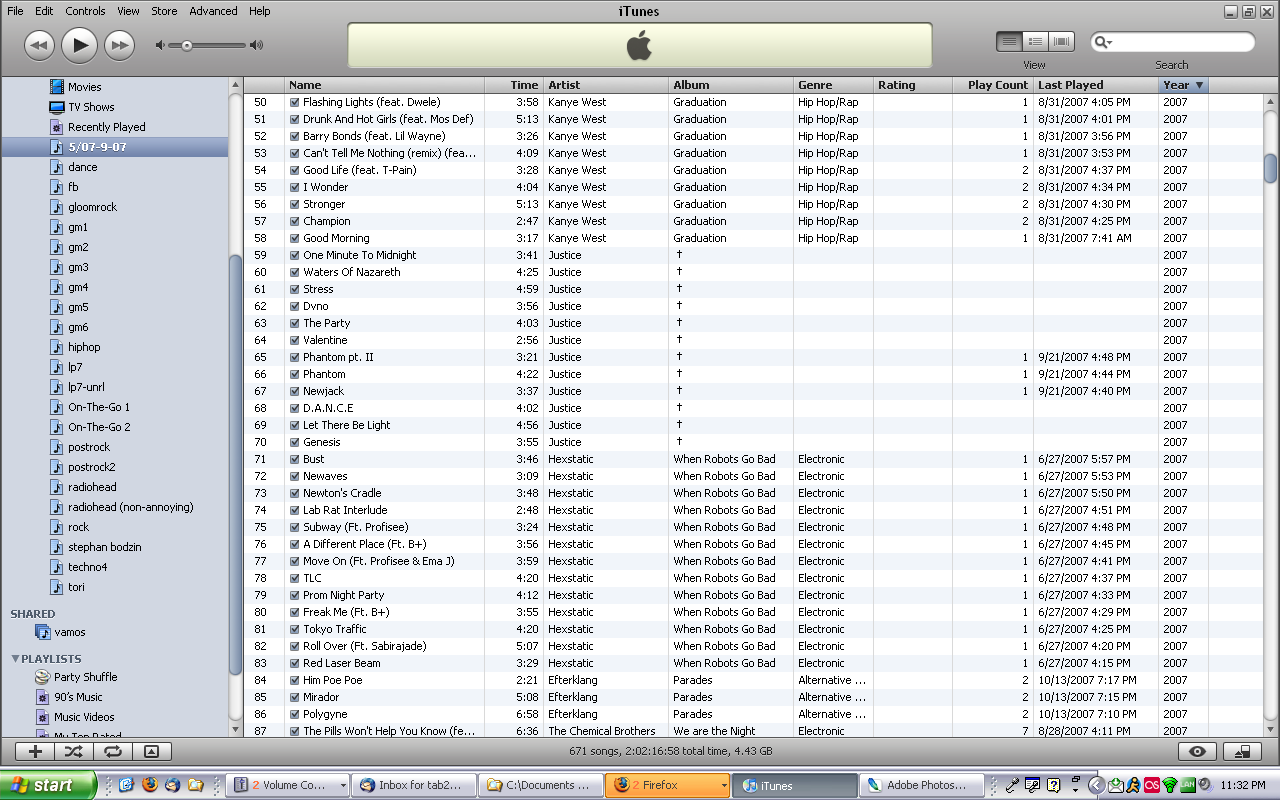Uncheck Mirador song checkbox
Viewport: 1280px width, 800px height.
pyautogui.click(x=295, y=697)
